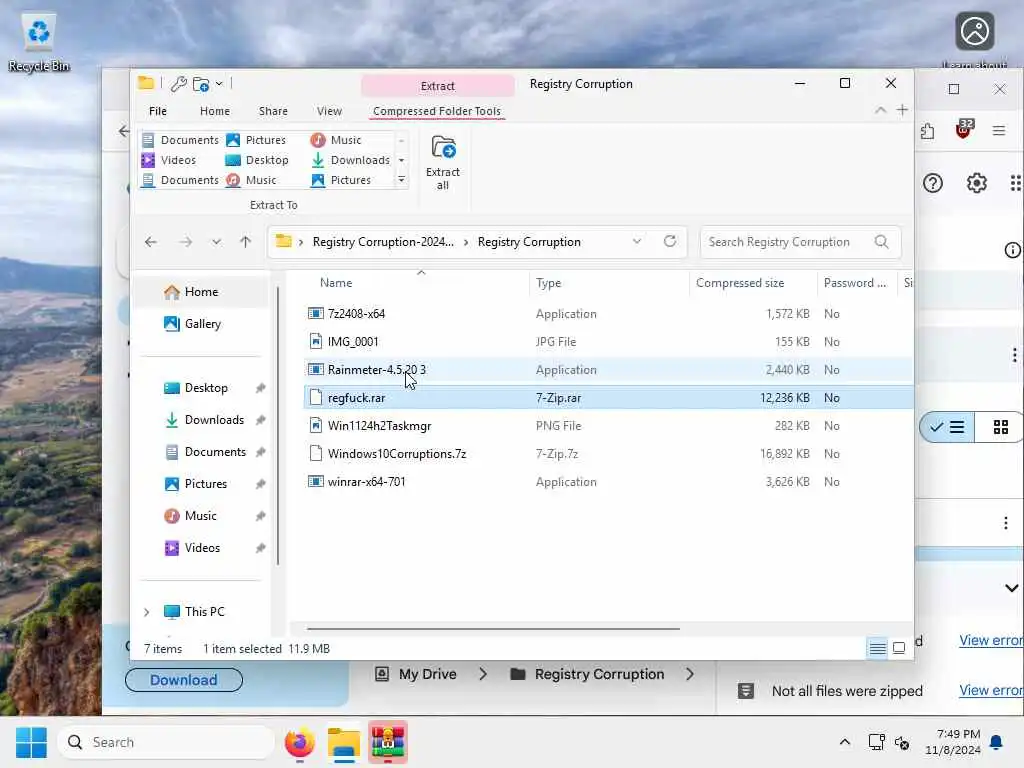The image size is (1024, 768).
Task: Click the horizontal scrollbar in file list
Action: point(493,629)
